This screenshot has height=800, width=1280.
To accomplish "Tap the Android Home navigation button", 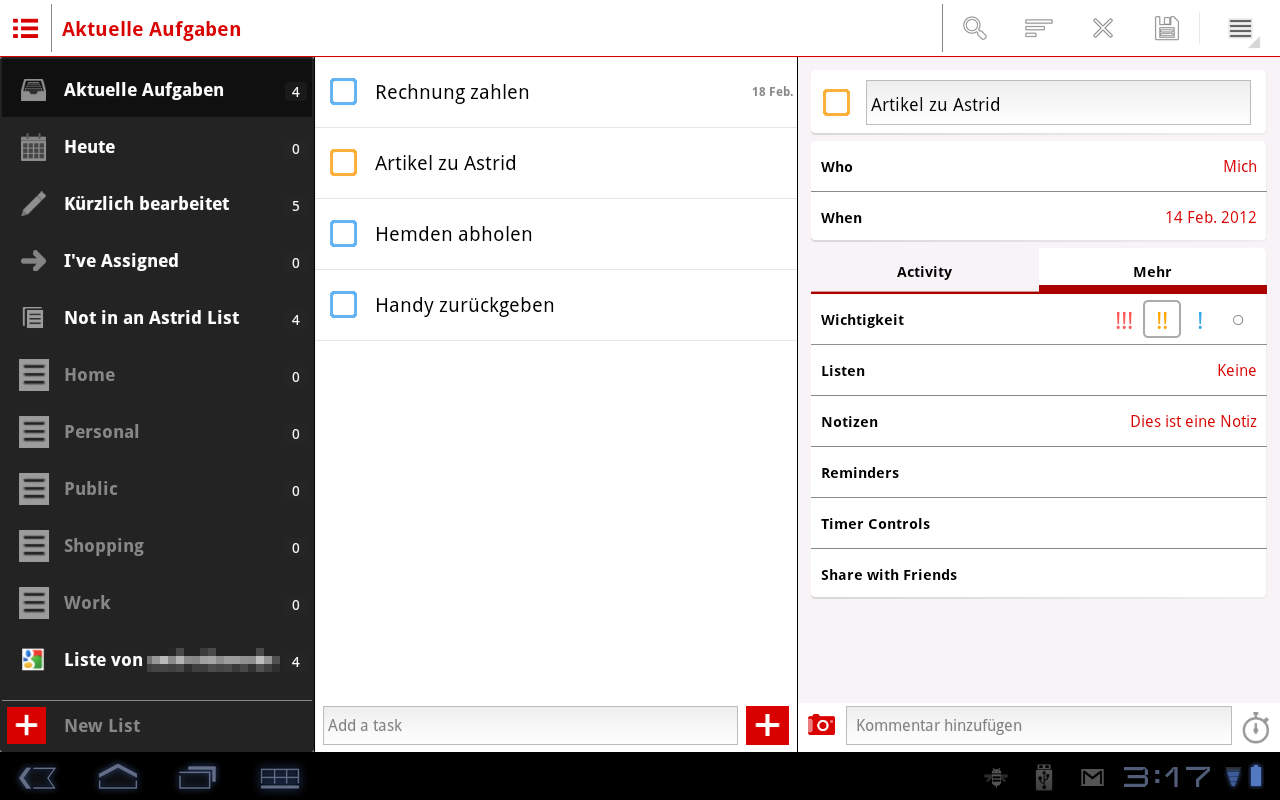I will pyautogui.click(x=117, y=777).
